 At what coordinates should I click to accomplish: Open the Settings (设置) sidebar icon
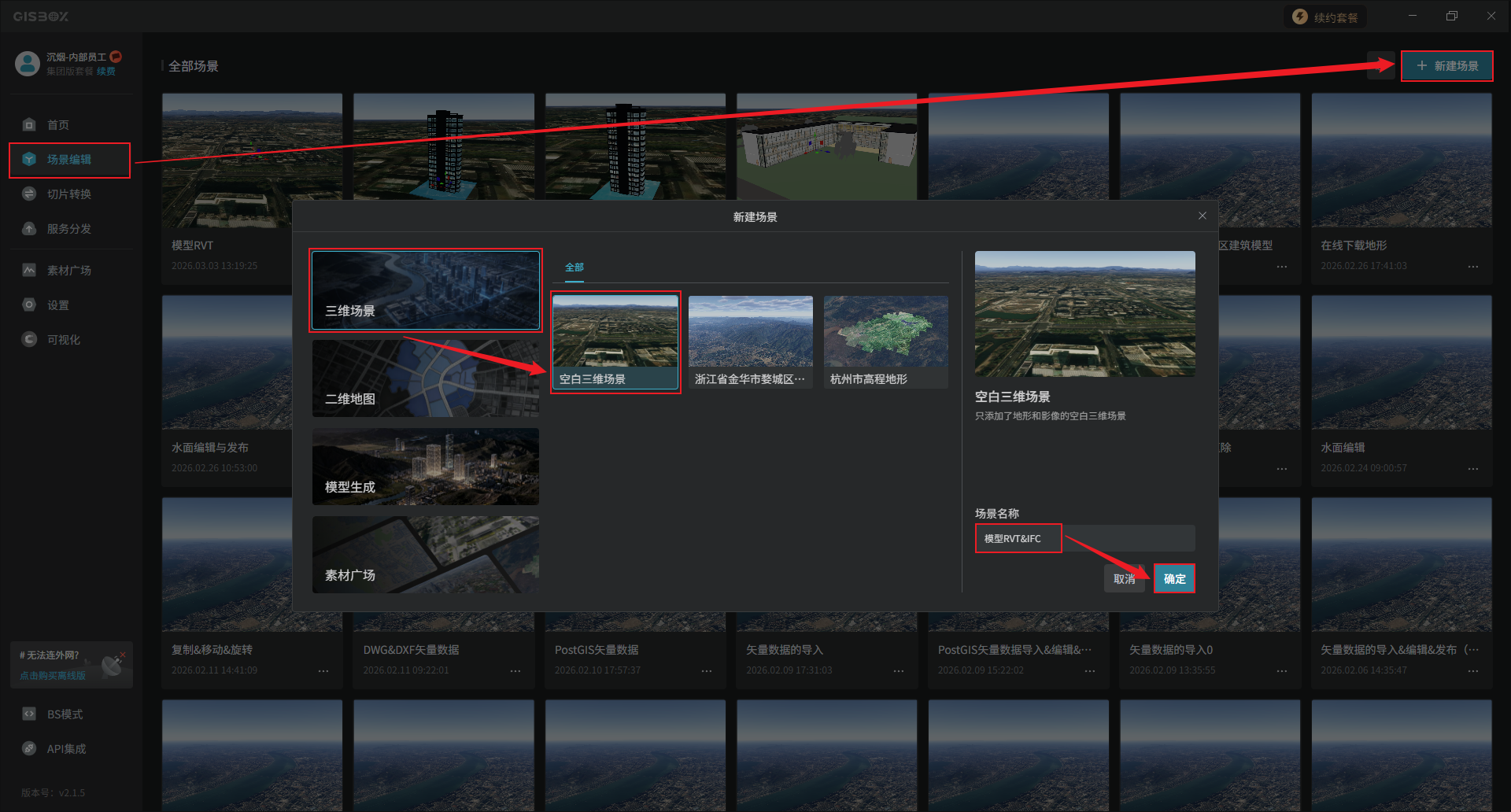point(29,305)
